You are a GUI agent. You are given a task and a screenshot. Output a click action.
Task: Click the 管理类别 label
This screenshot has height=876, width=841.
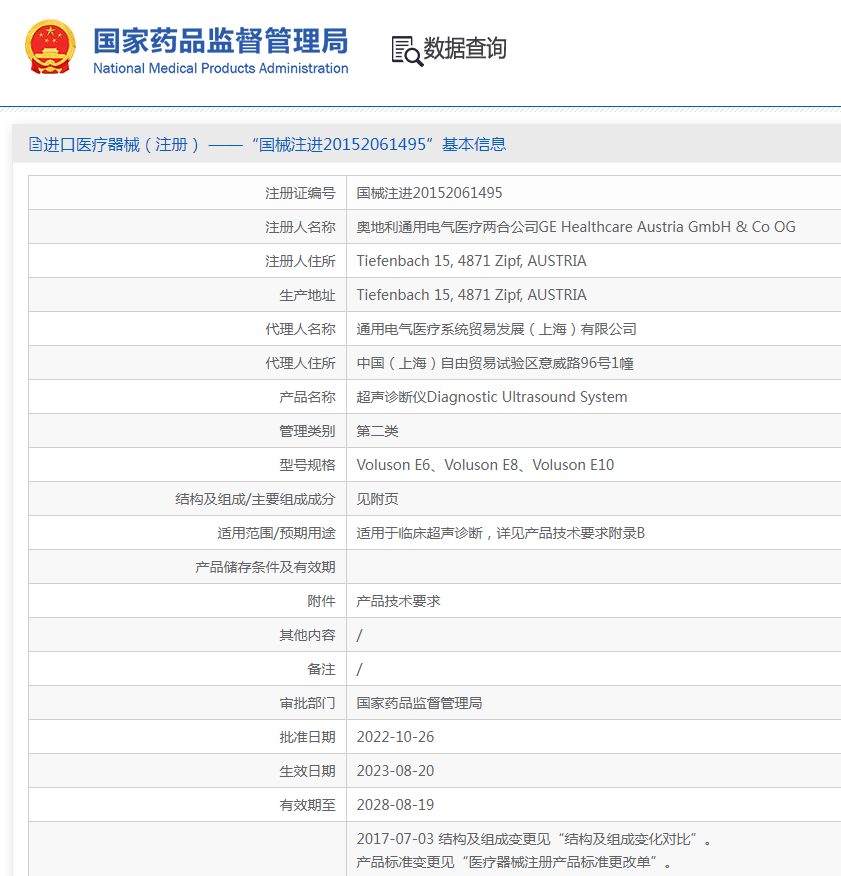[307, 431]
